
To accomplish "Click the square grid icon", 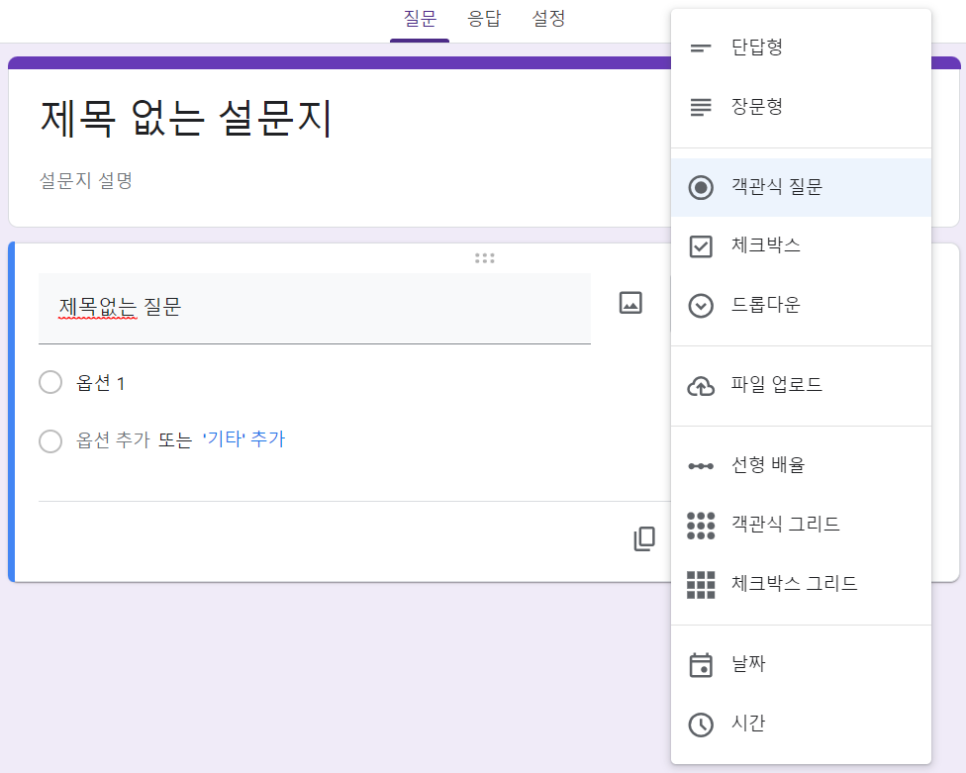I will point(700,585).
